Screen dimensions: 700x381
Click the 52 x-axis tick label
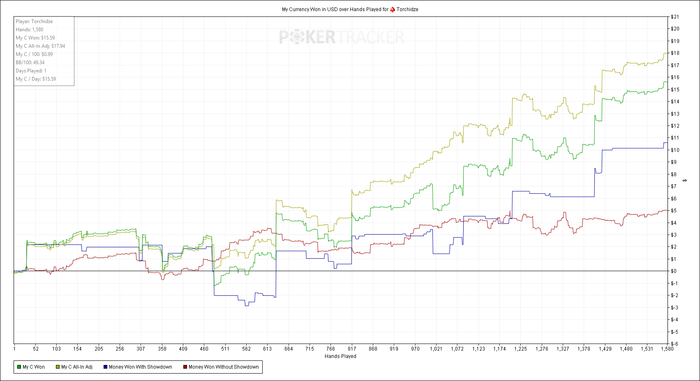(x=36, y=349)
